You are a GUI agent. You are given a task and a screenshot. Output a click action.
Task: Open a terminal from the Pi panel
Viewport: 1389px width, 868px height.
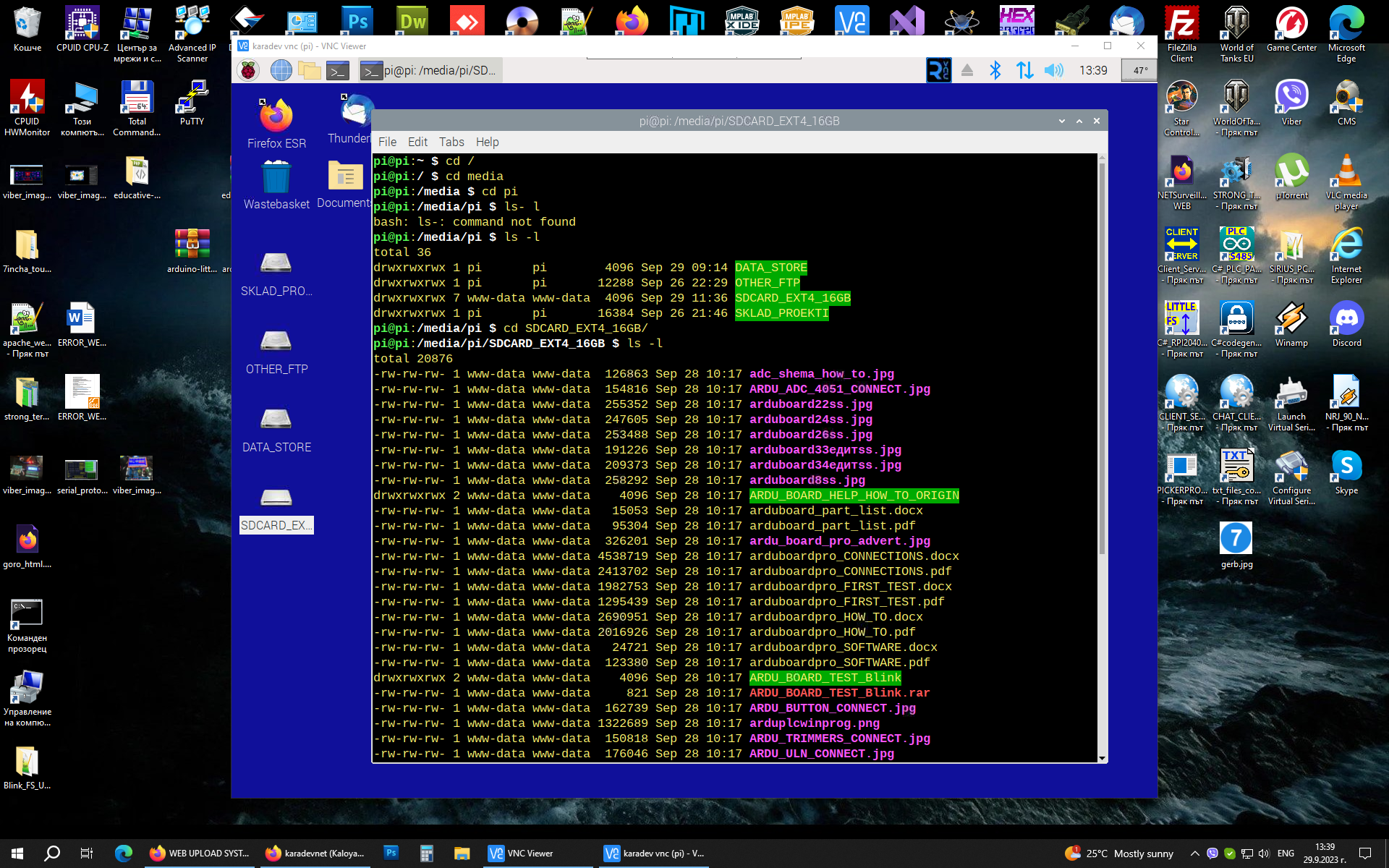(x=337, y=70)
